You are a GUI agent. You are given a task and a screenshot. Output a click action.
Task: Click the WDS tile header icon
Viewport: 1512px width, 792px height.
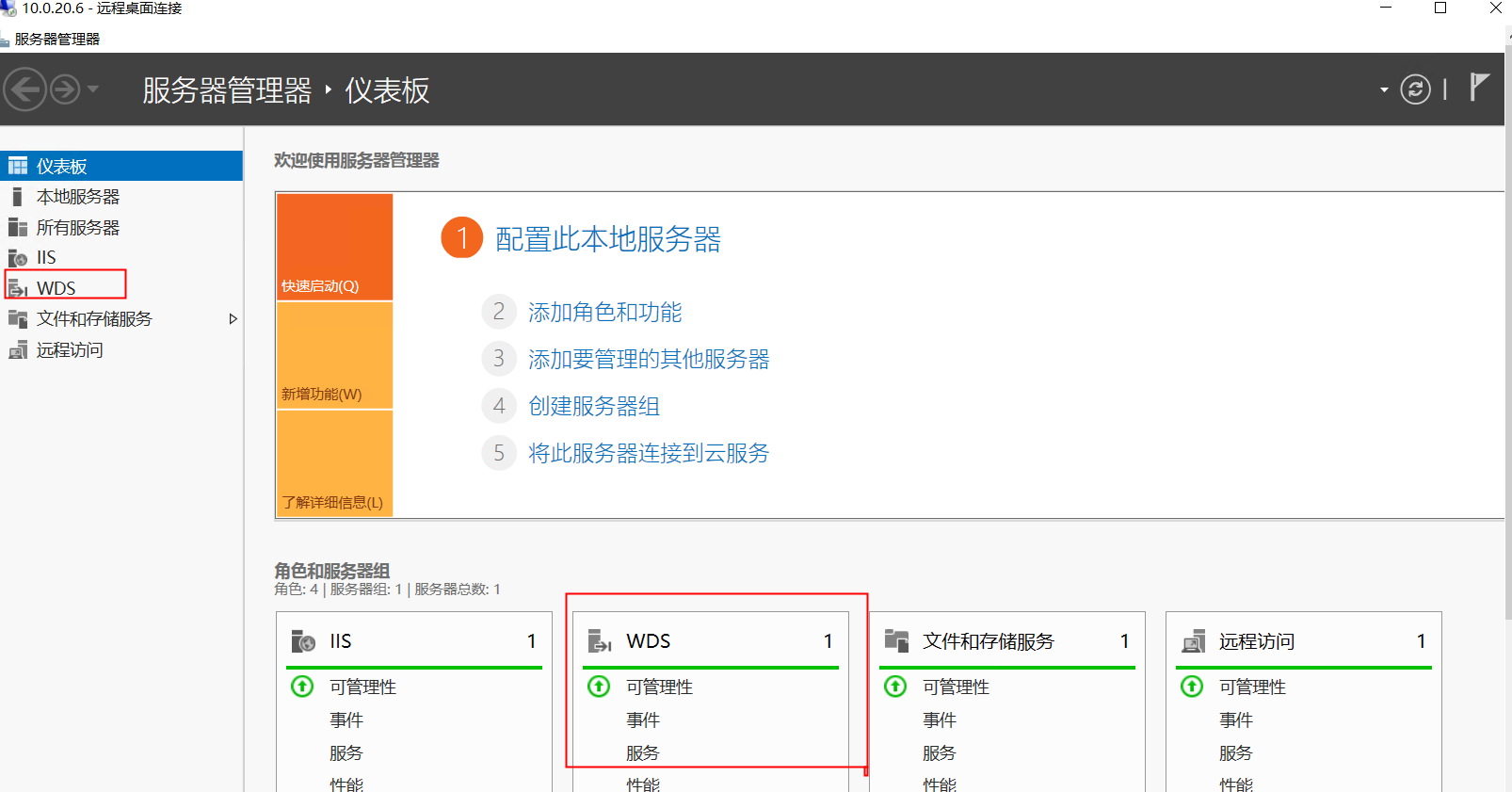pyautogui.click(x=600, y=641)
